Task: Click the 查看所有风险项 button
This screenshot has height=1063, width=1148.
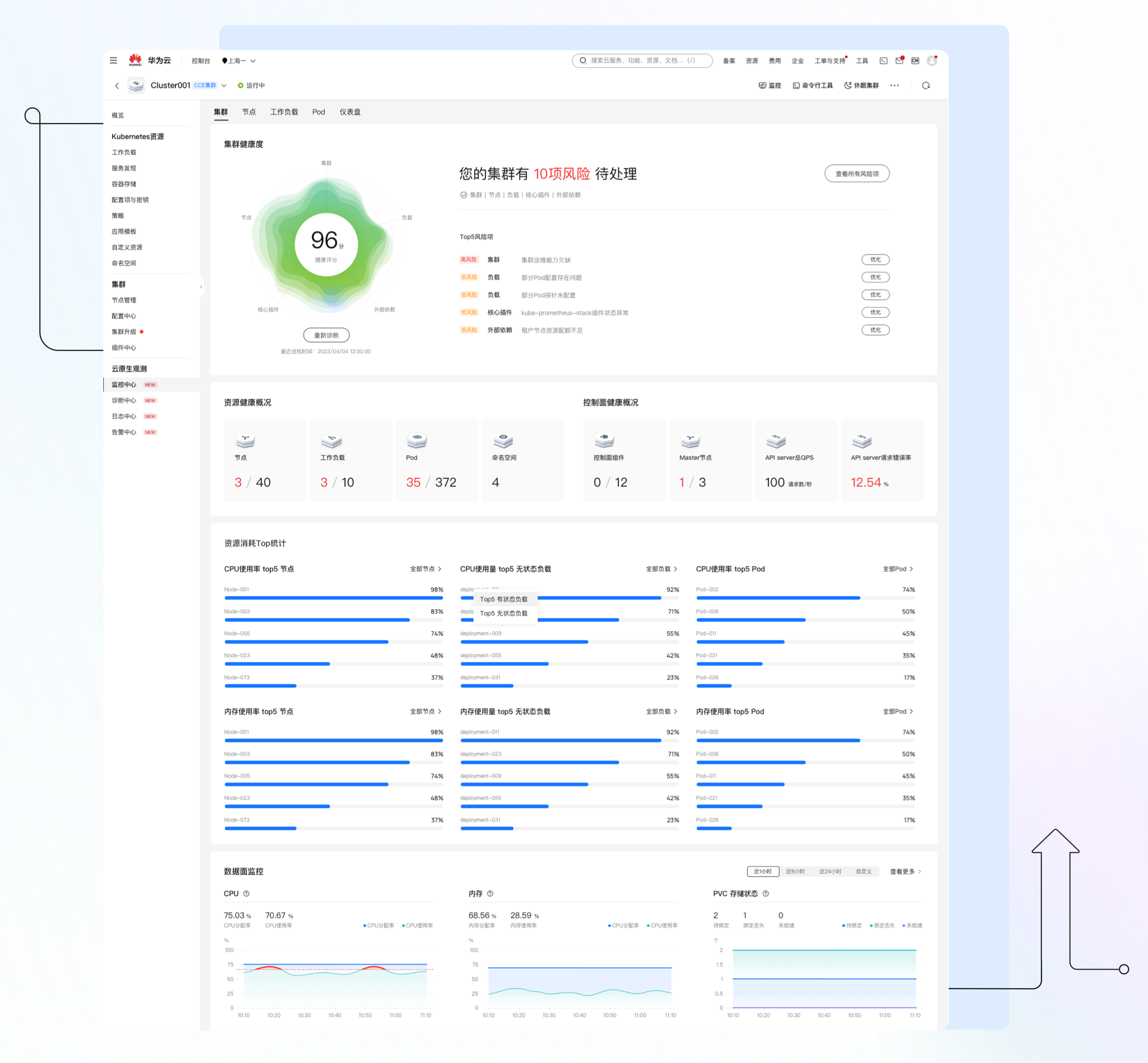Action: [856, 174]
